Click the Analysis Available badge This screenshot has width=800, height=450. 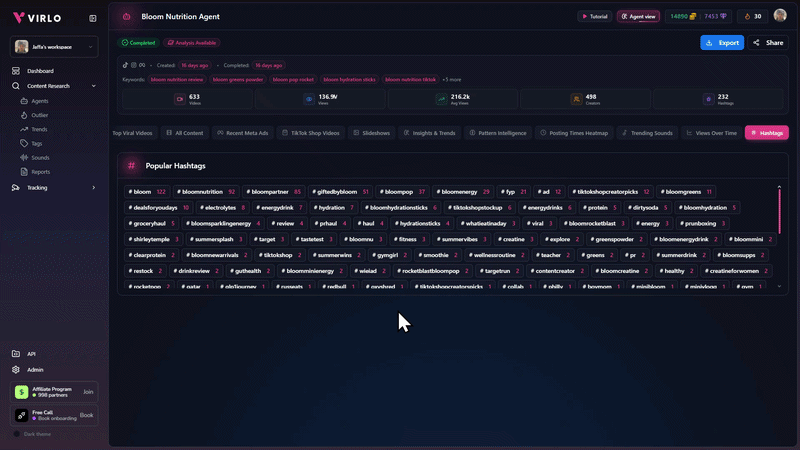(192, 43)
